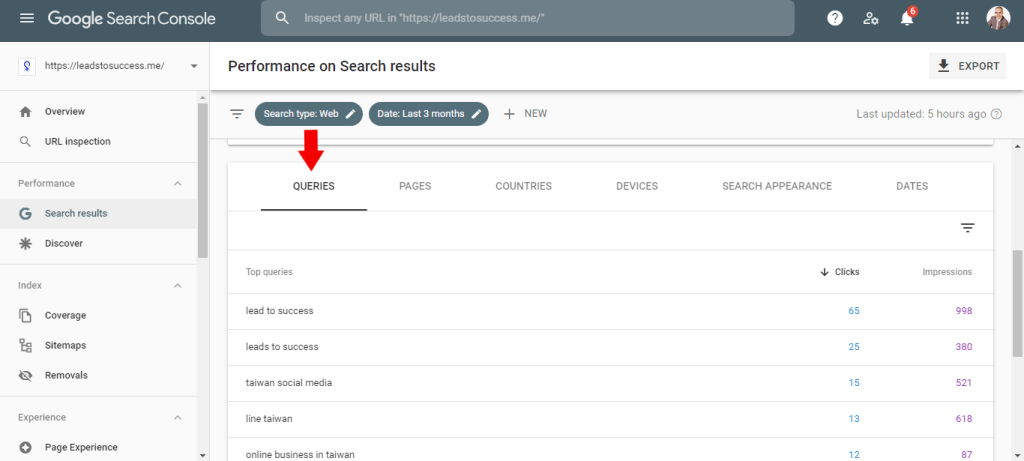
Task: Select query row 'lead to success'
Action: pyautogui.click(x=610, y=311)
